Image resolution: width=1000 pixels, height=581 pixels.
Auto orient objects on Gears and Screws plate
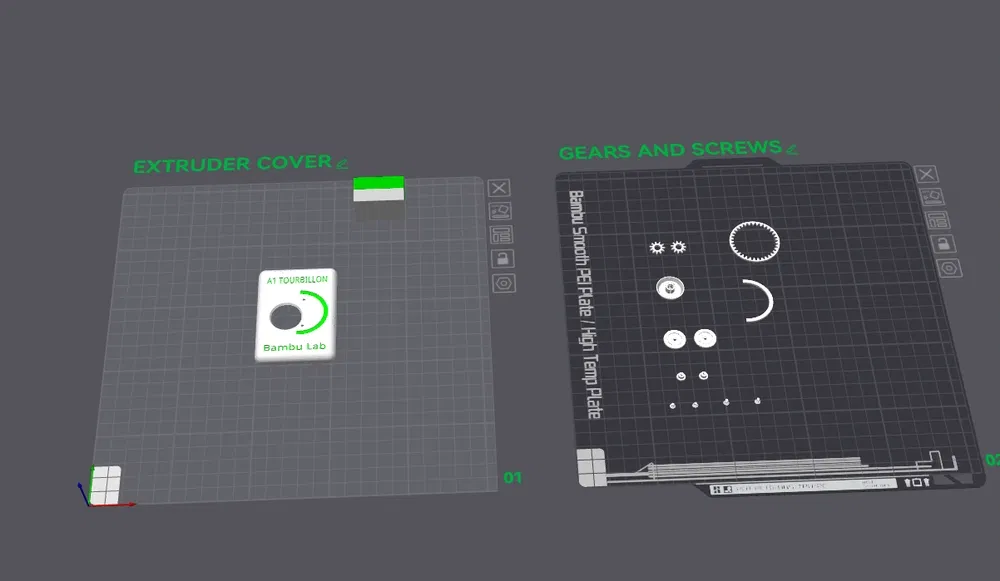932,196
